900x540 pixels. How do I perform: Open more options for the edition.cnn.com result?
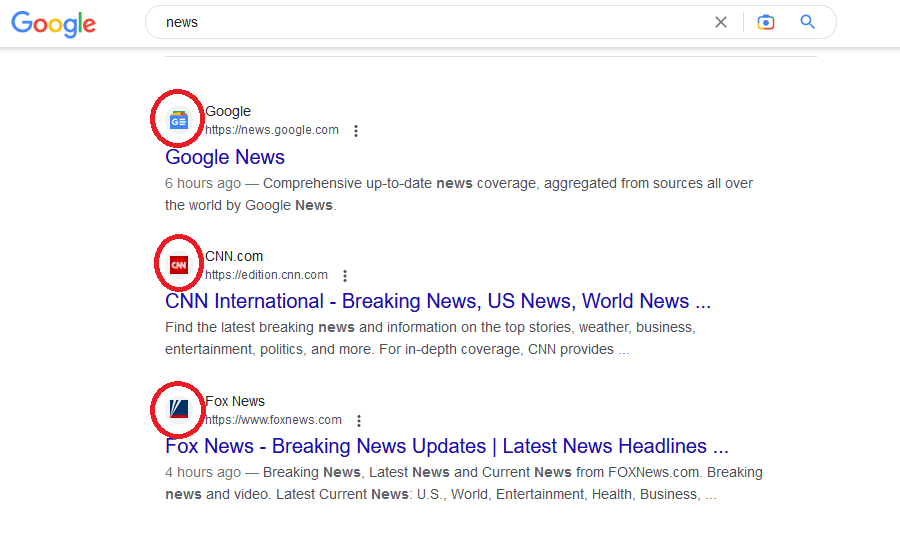pyautogui.click(x=345, y=276)
